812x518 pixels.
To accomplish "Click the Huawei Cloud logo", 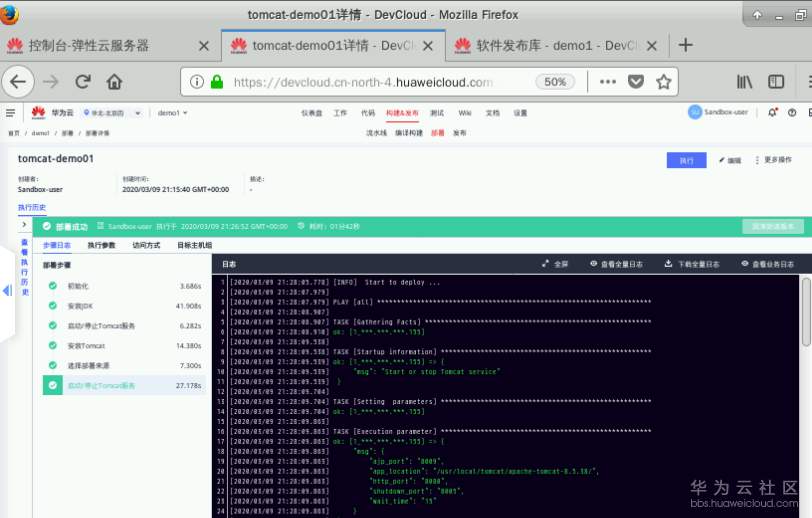I will [52, 112].
